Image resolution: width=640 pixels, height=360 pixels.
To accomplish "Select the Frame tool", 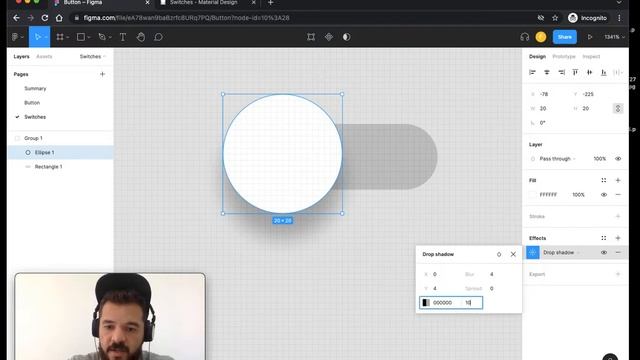I will 60,37.
